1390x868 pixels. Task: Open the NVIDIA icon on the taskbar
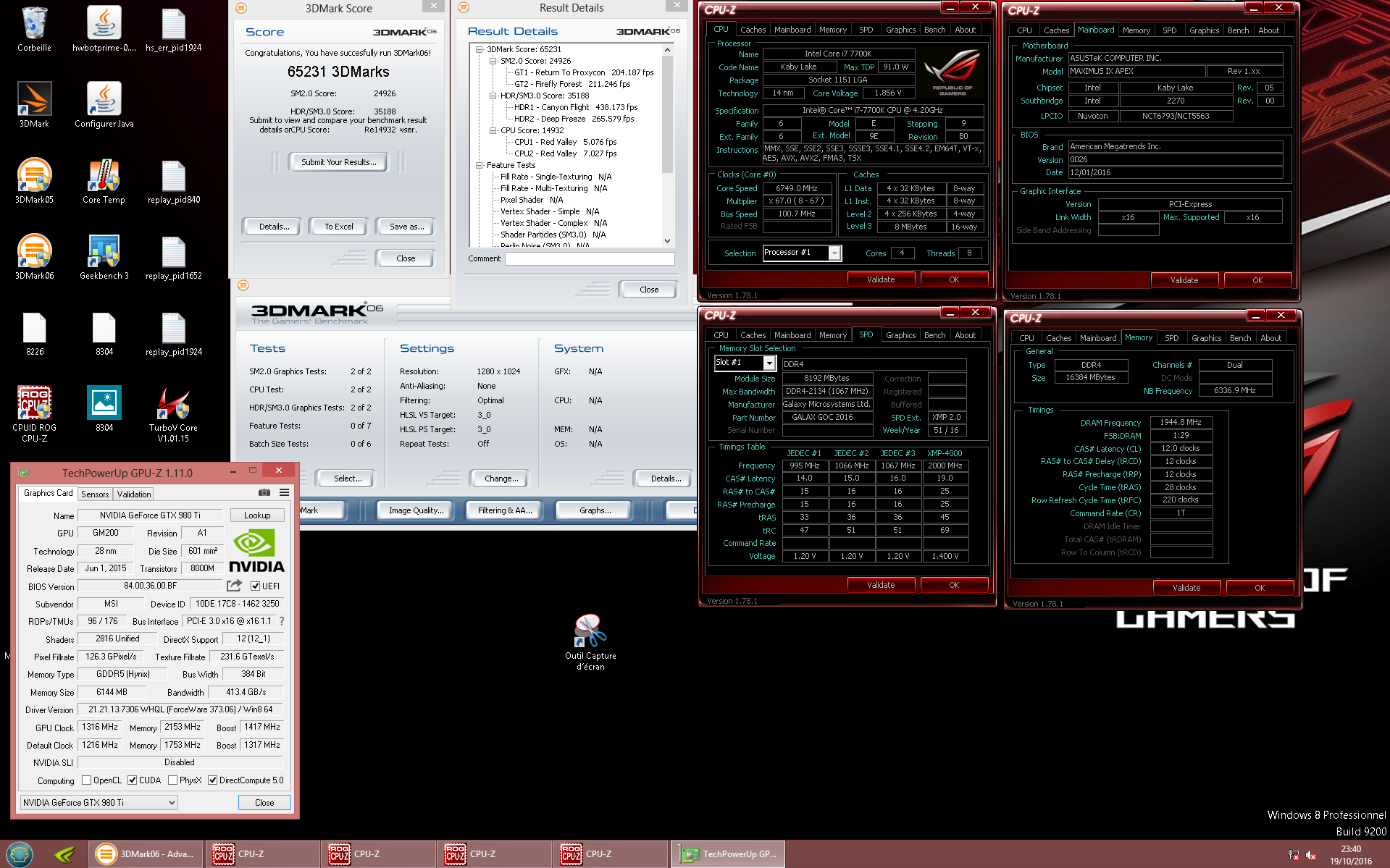(65, 854)
